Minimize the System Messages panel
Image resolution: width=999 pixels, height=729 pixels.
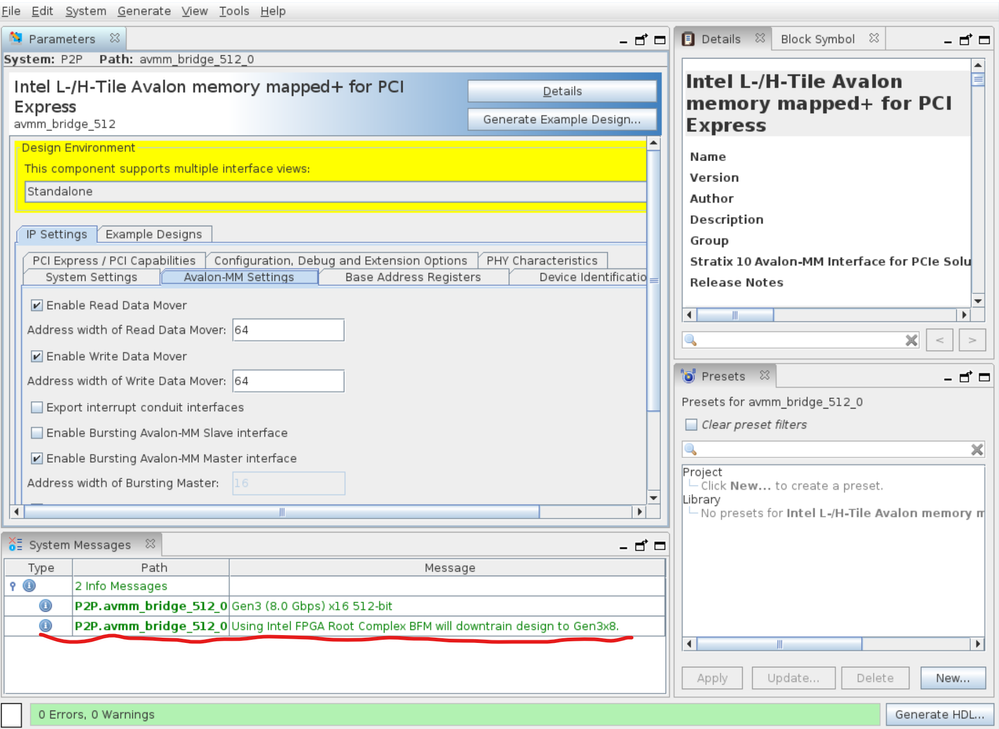[x=623, y=547]
